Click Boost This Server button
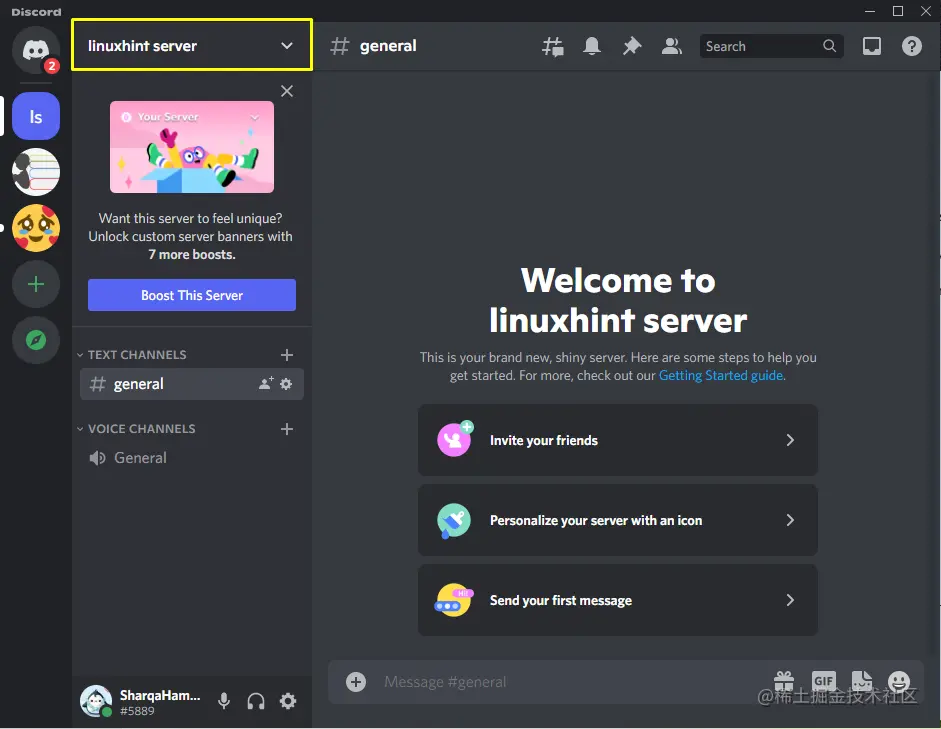Image resolution: width=941 pixels, height=729 pixels. click(x=192, y=295)
